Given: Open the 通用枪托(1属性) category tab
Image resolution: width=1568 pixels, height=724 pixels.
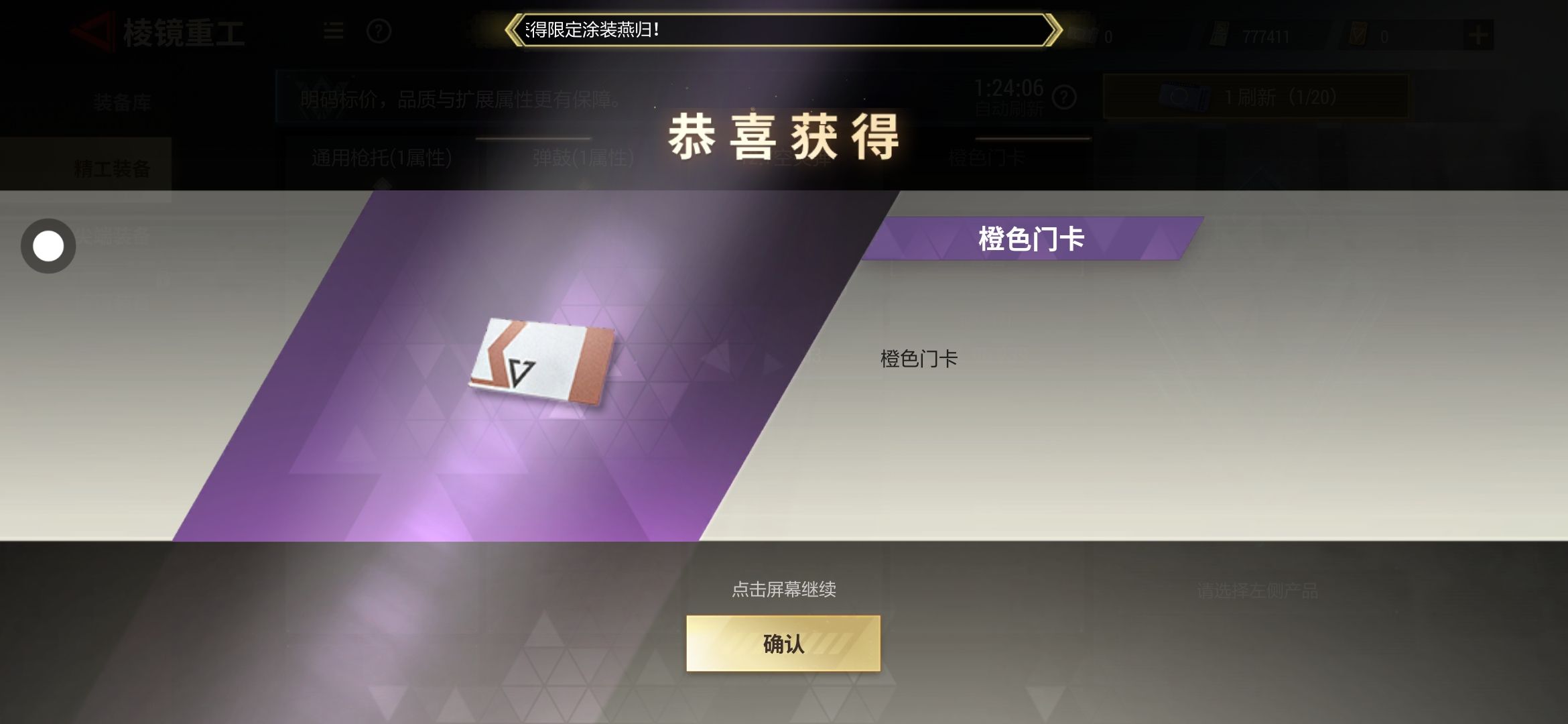Looking at the screenshot, I should coord(381,158).
